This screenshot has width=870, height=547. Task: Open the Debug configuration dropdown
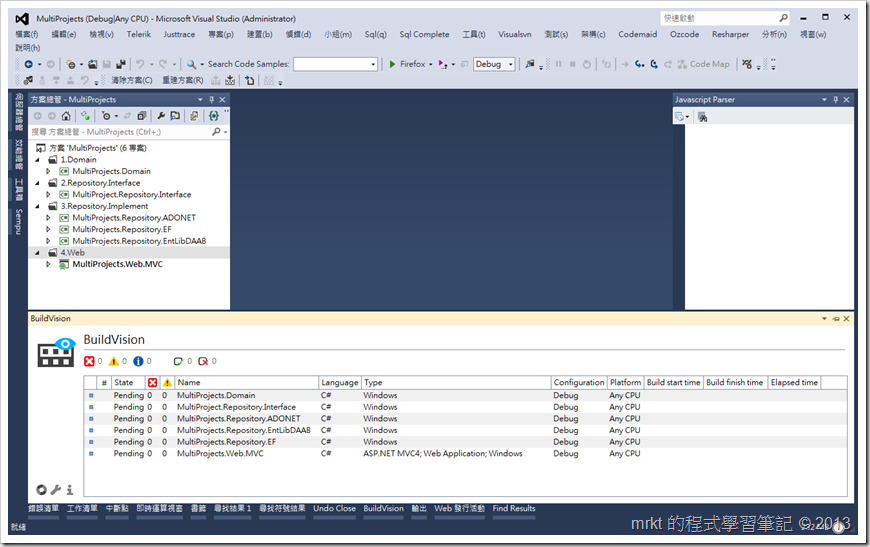coord(510,64)
